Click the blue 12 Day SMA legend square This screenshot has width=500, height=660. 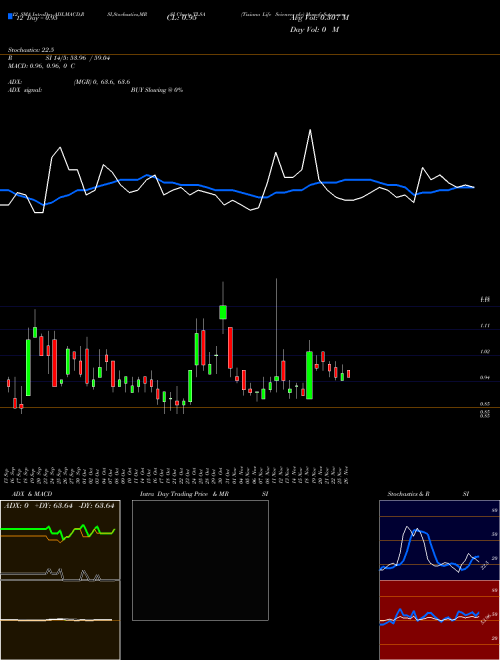click(x=10, y=16)
